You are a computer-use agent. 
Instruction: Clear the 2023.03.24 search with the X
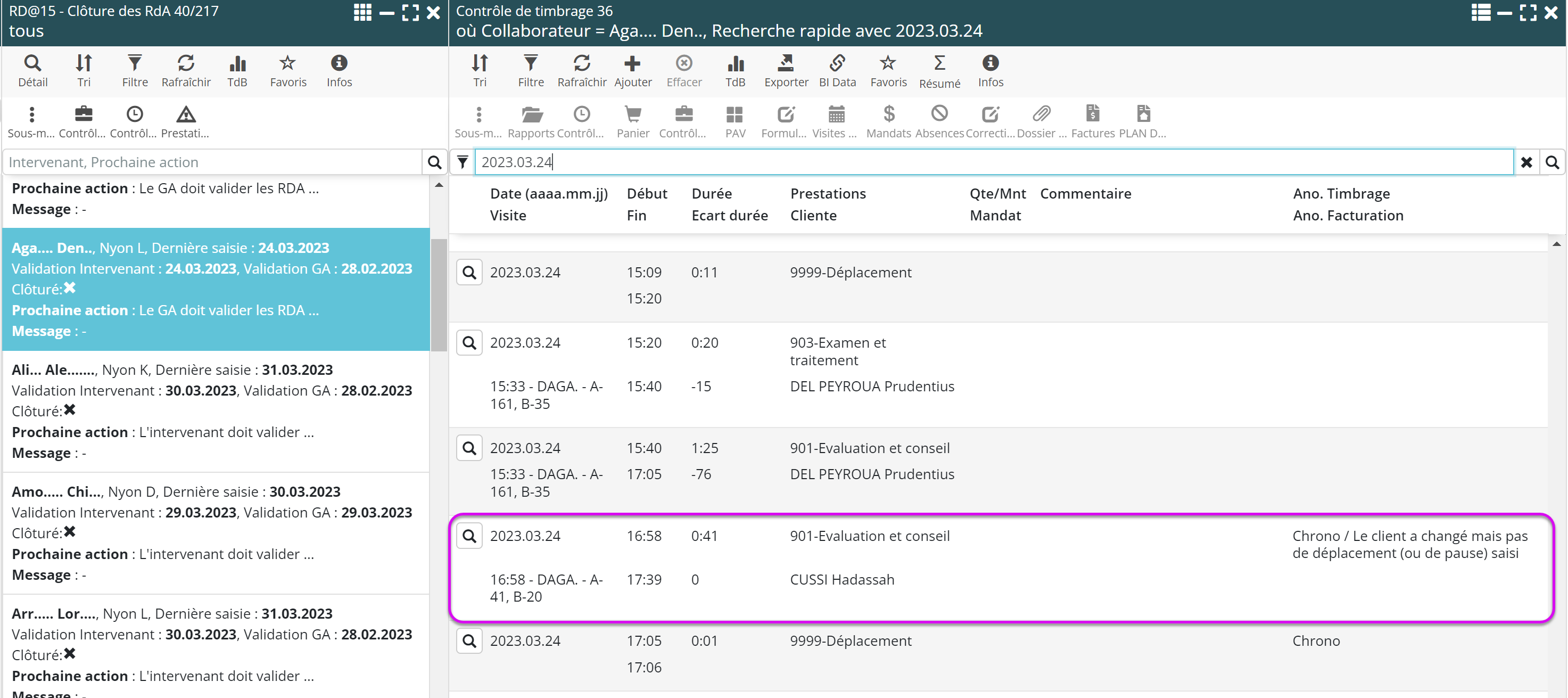pyautogui.click(x=1526, y=162)
